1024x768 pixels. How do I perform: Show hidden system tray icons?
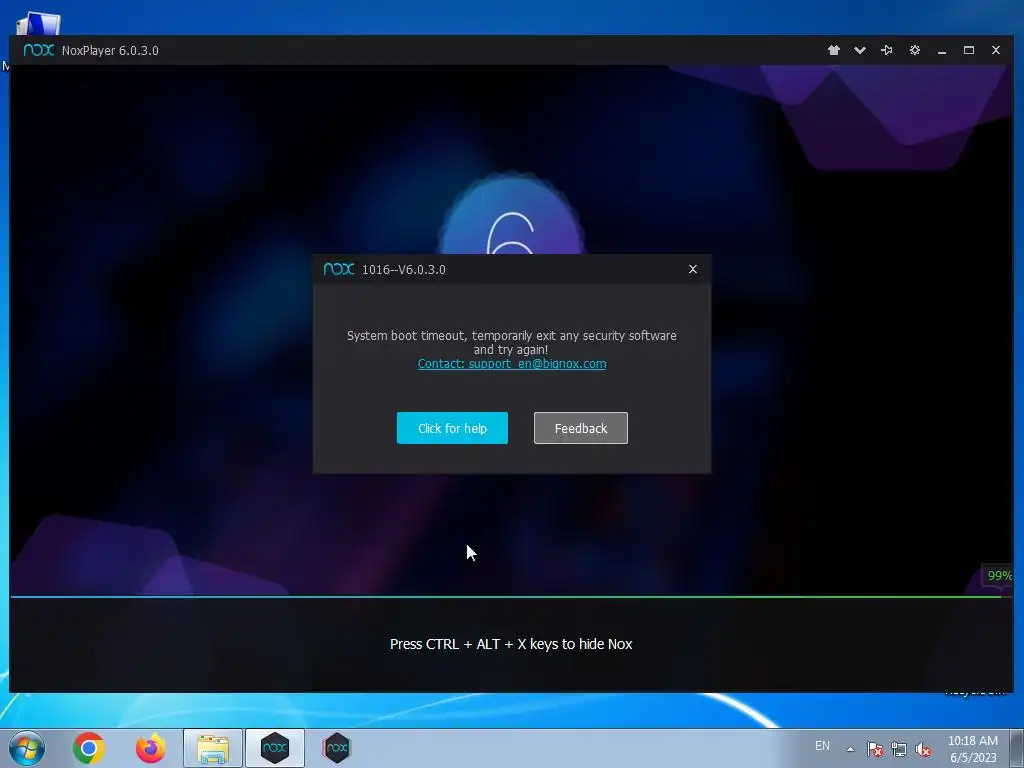pos(850,749)
